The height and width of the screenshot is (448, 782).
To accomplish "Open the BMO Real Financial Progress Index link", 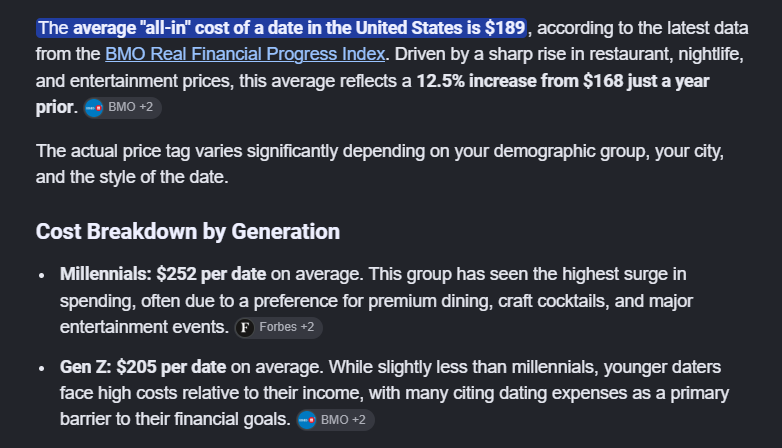I will [245, 54].
